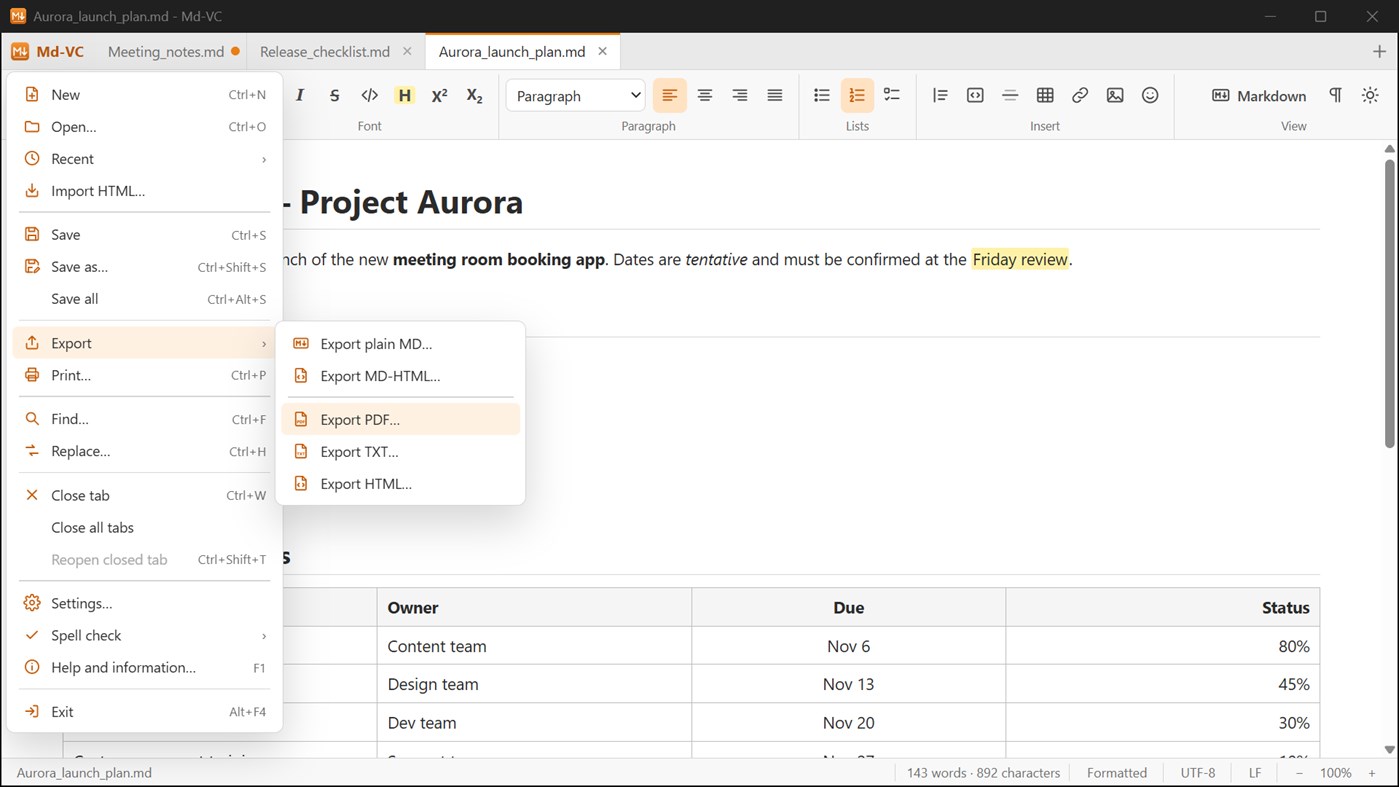Toggle formatting marks (pilcrow) display
The height and width of the screenshot is (787, 1399).
point(1335,96)
